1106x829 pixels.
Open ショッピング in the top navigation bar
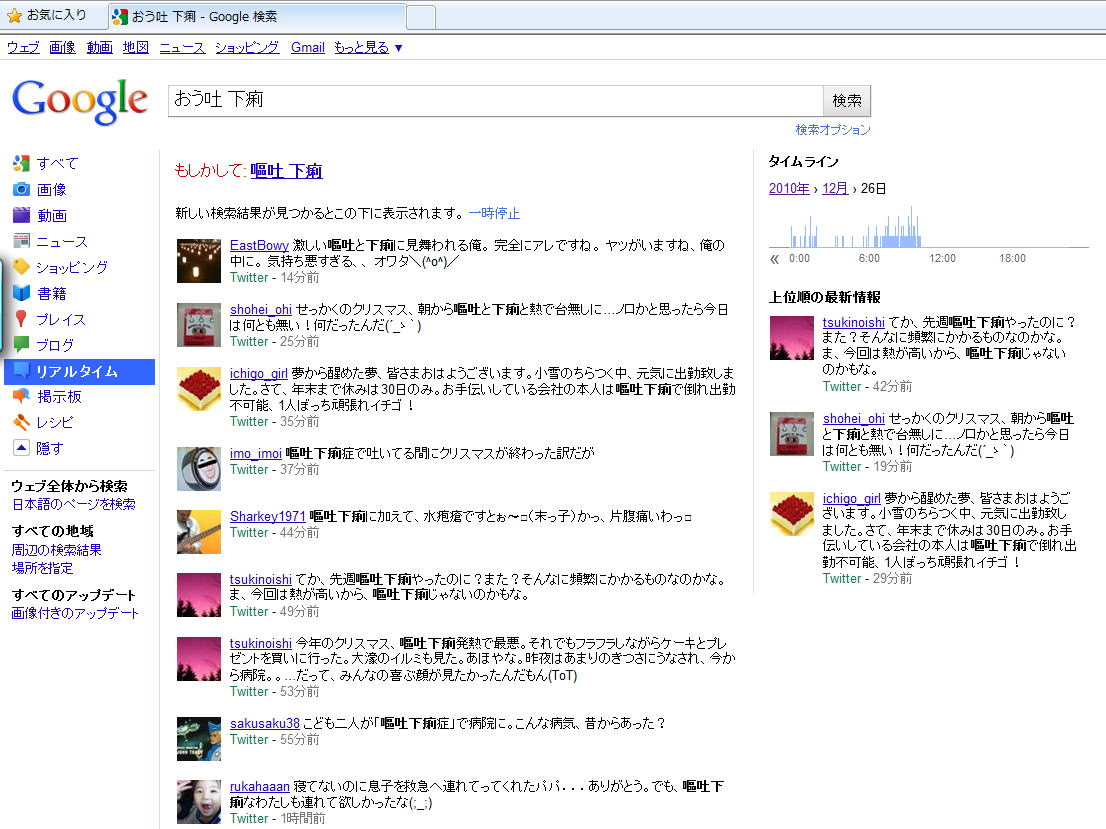pos(247,47)
